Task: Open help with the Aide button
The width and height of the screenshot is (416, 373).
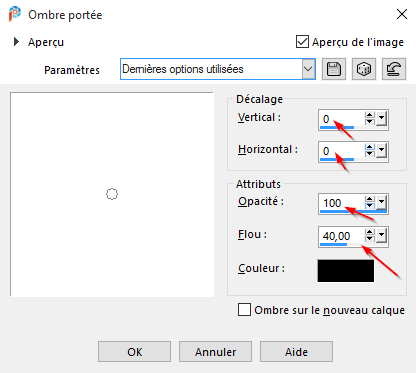Action: click(x=296, y=352)
